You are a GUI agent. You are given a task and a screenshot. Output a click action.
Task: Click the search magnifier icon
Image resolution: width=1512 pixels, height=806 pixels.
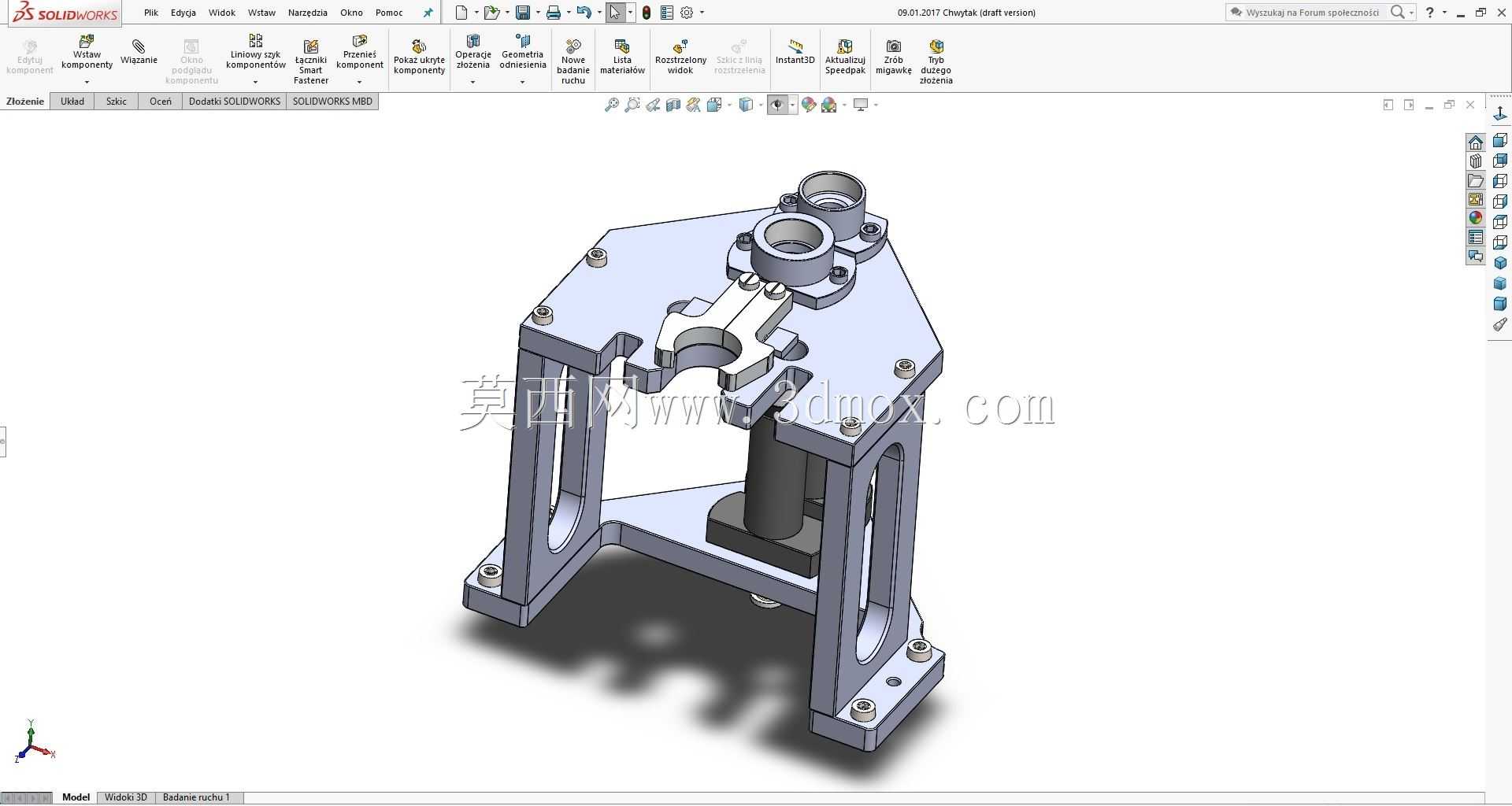point(1398,12)
